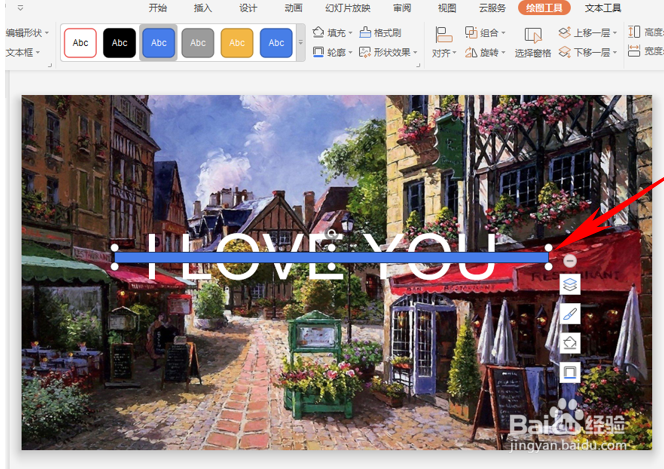Viewport: 664px width, 469px height.
Task: Click the 组合 group icon
Action: (x=471, y=32)
